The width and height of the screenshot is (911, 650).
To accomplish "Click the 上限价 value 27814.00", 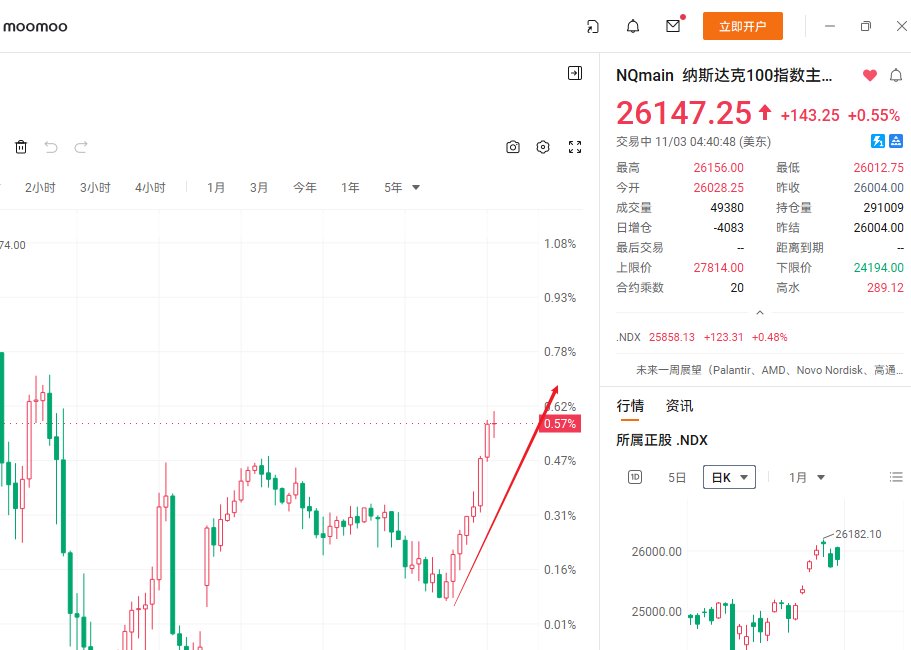I will [x=718, y=267].
